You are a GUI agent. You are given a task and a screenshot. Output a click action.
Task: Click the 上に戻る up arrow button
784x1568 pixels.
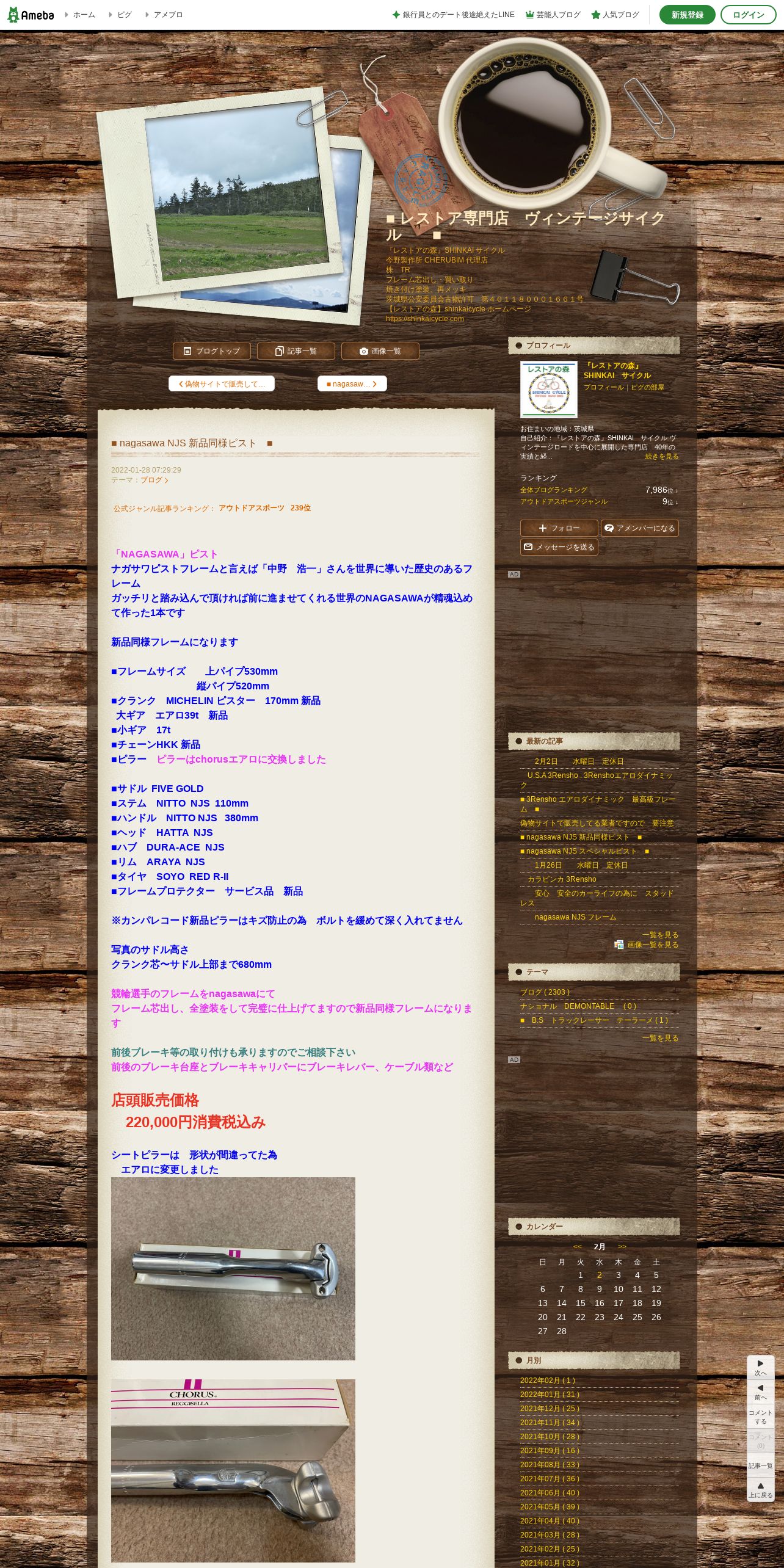point(760,1489)
